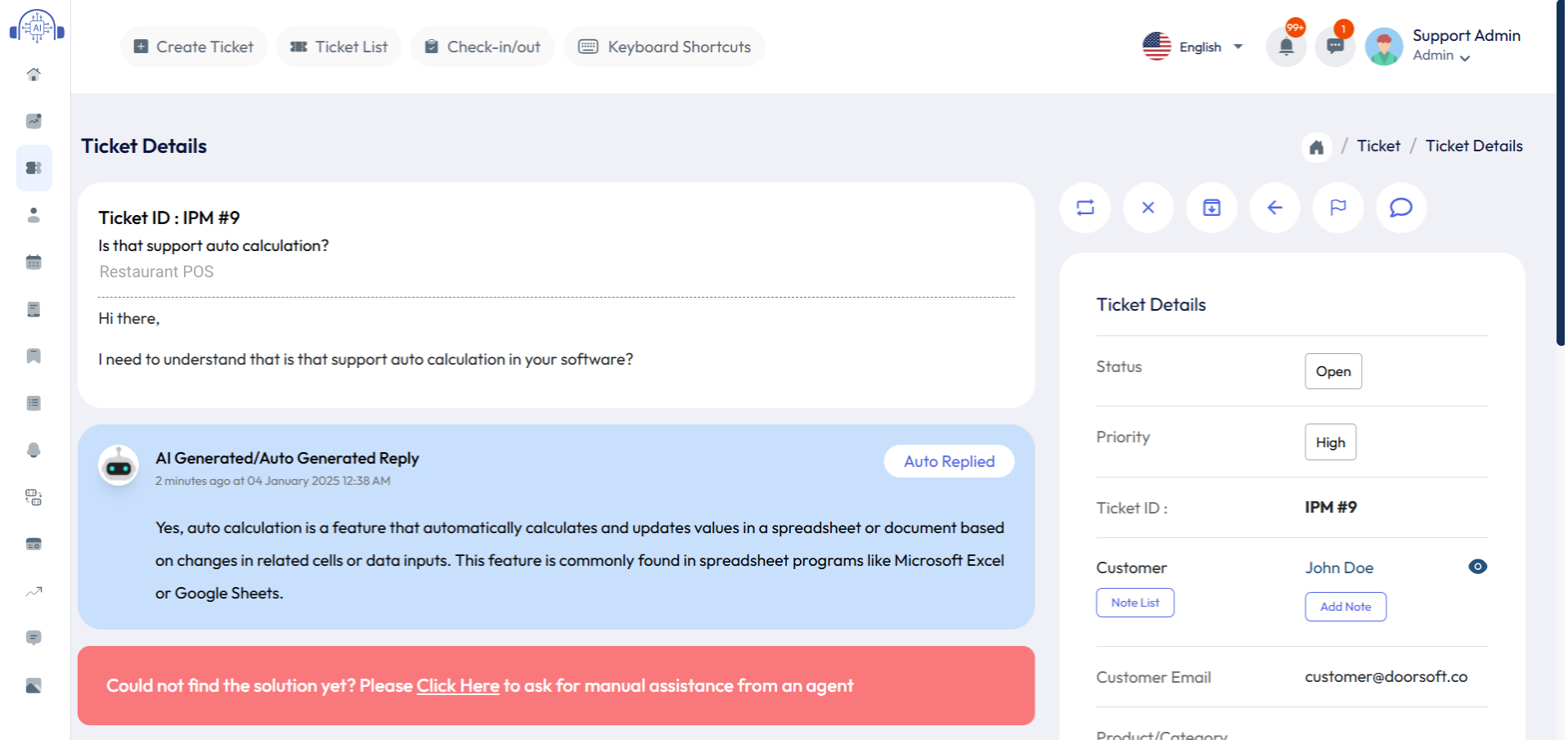Click the archive ticket icon
This screenshot has height=740, width=1568.
coord(1211,208)
